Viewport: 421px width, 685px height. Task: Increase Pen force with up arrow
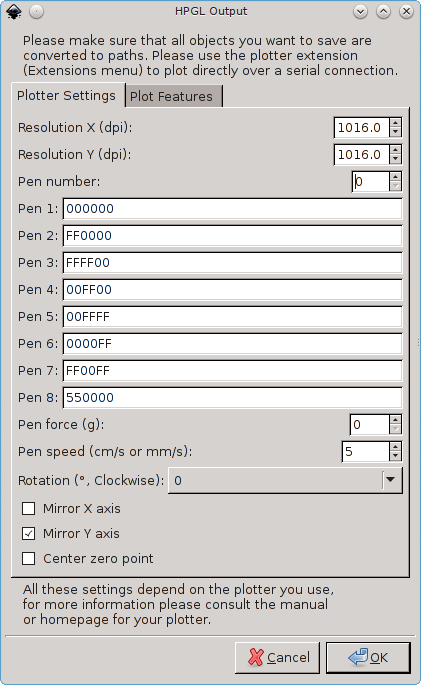pos(395,420)
